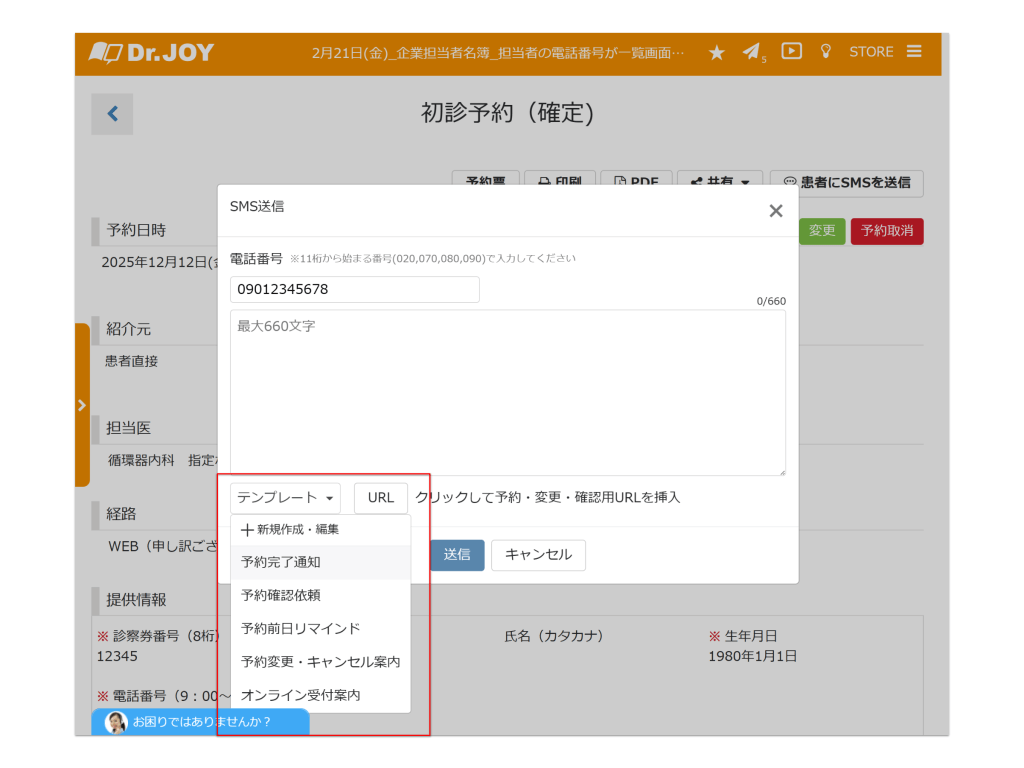The height and width of the screenshot is (768, 1024).
Task: Choose 予約変更・キャンセル案内 template
Action: coord(320,662)
